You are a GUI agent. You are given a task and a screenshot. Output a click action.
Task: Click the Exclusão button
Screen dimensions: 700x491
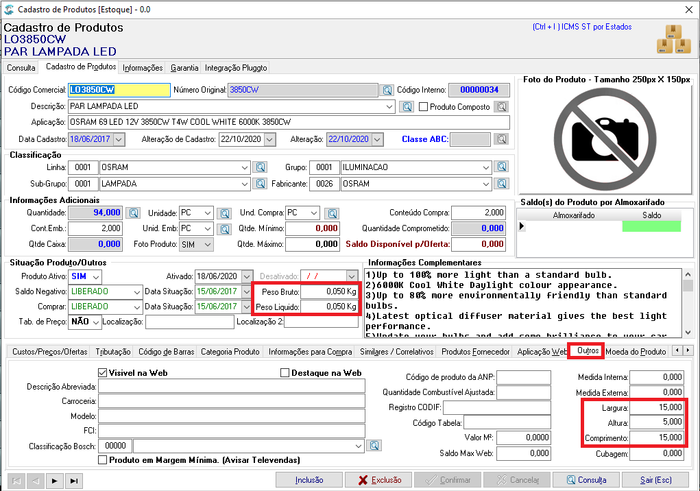point(379,480)
